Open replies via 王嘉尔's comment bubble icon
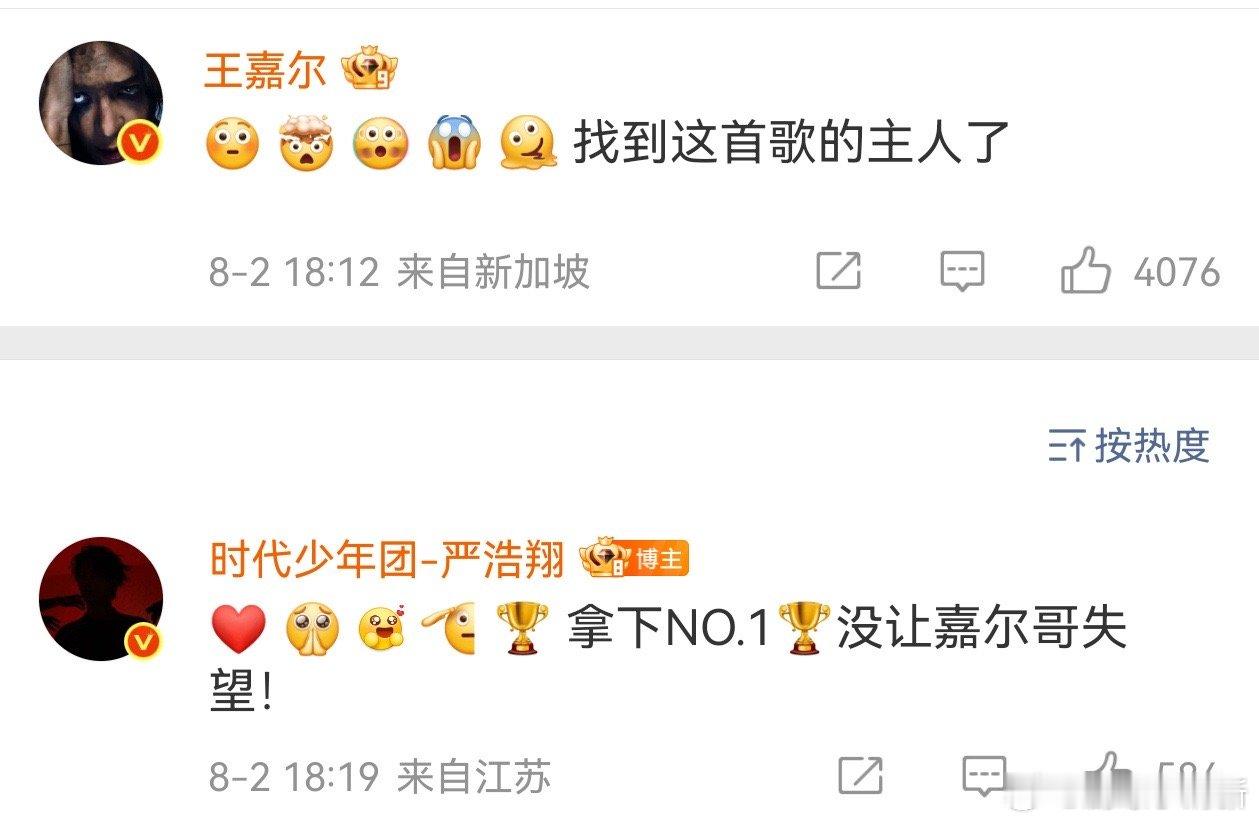Image resolution: width=1259 pixels, height=824 pixels. click(962, 271)
